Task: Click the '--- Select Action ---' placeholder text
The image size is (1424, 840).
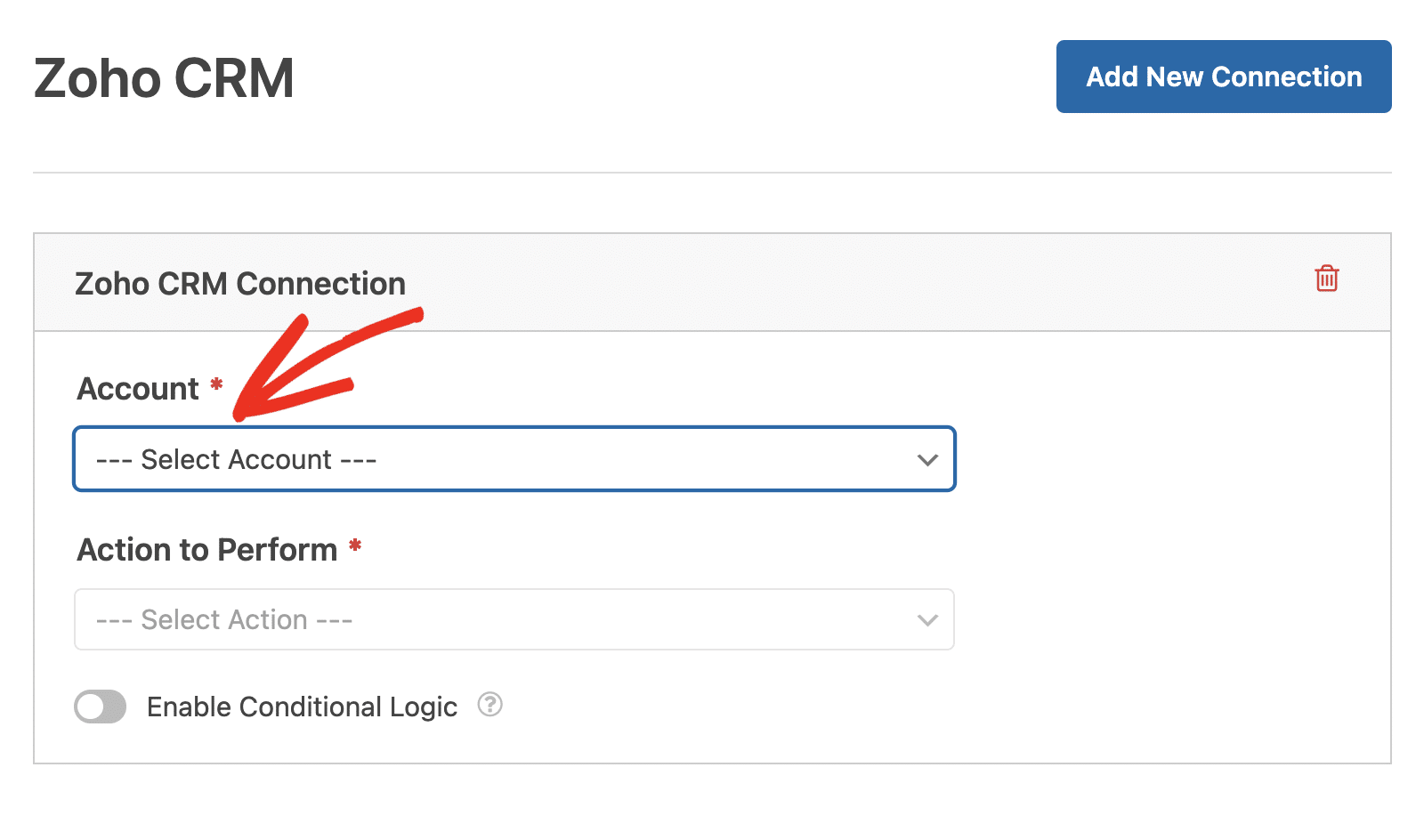Action: tap(224, 620)
